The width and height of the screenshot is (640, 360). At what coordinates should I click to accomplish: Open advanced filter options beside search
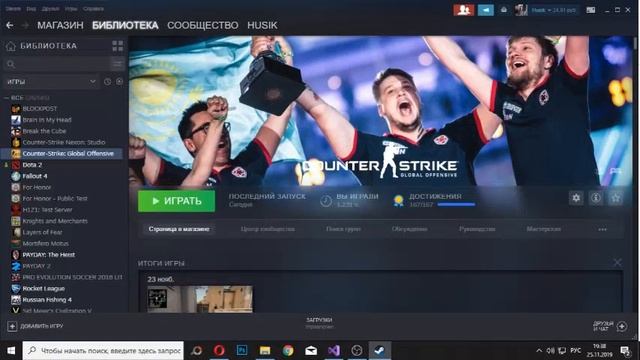tap(118, 64)
